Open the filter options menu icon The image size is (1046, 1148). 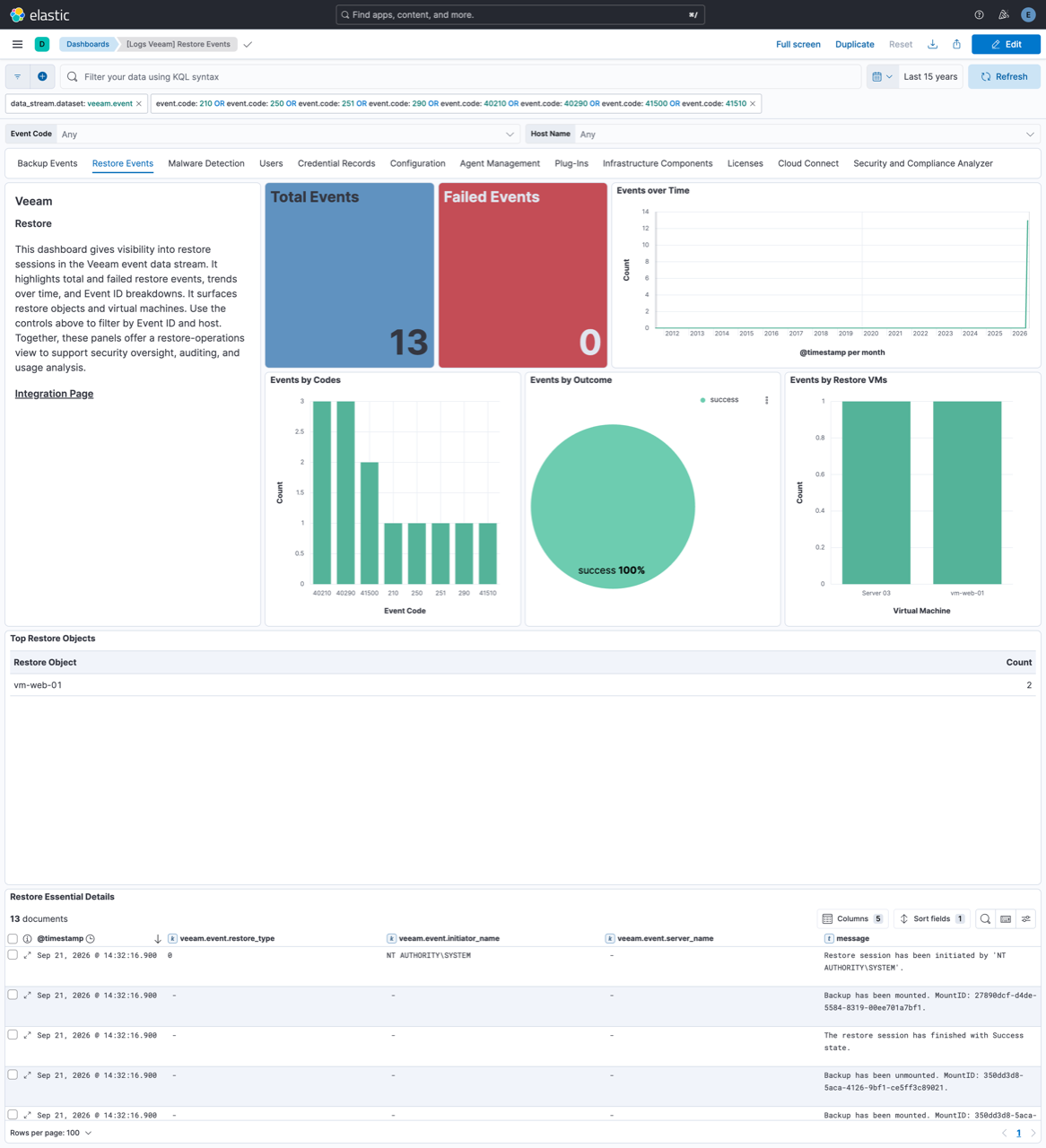pyautogui.click(x=18, y=76)
